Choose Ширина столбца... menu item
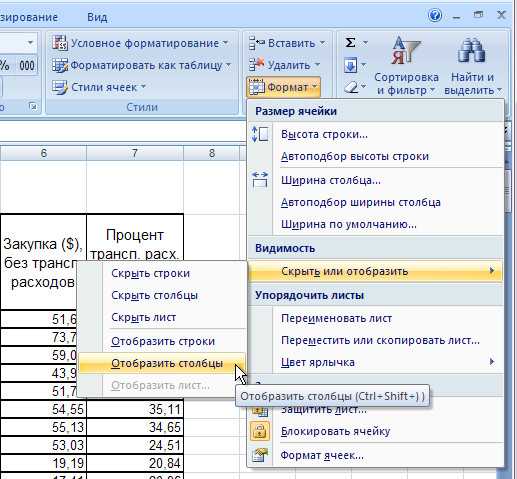The height and width of the screenshot is (479, 517). [x=375, y=180]
